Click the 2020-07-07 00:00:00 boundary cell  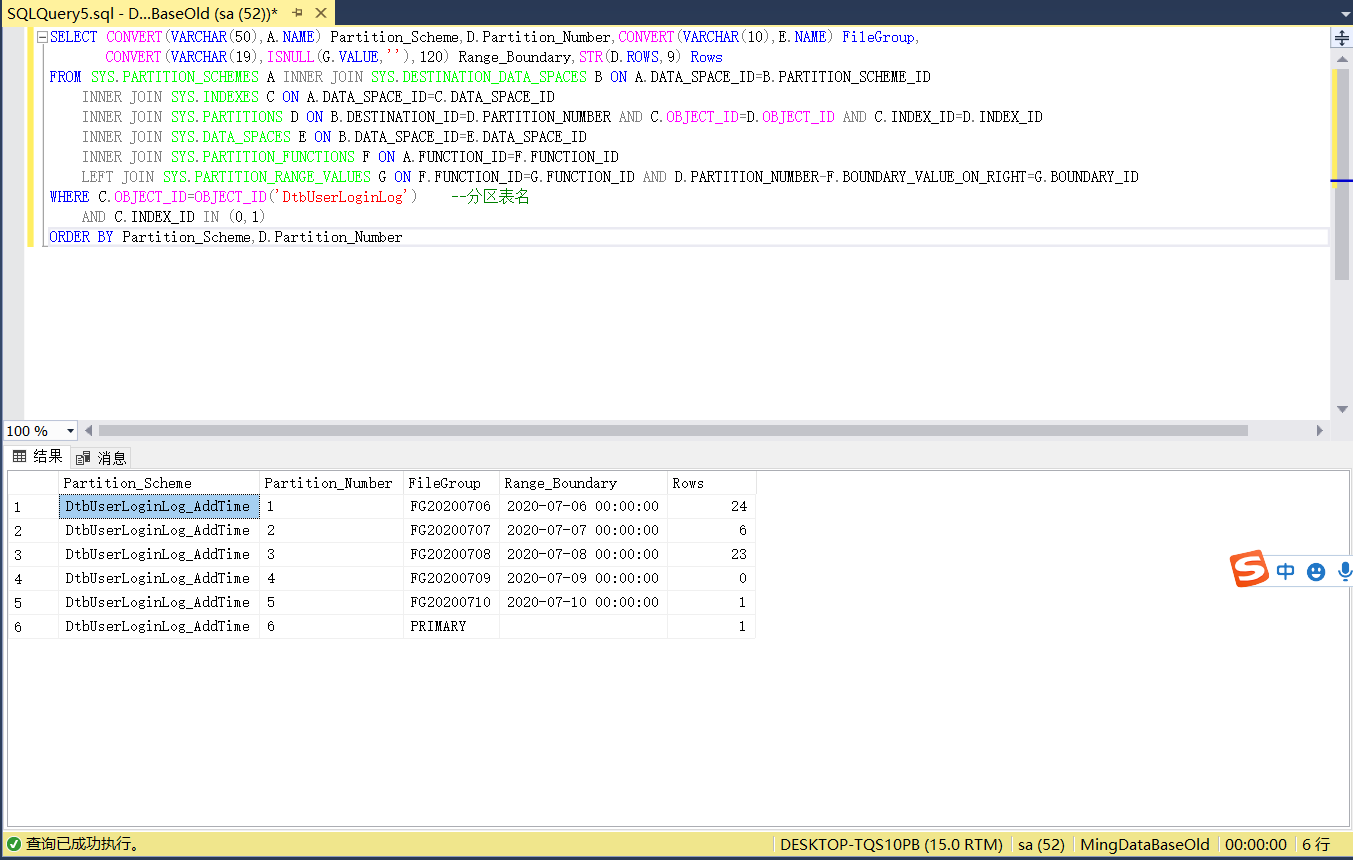tap(584, 530)
